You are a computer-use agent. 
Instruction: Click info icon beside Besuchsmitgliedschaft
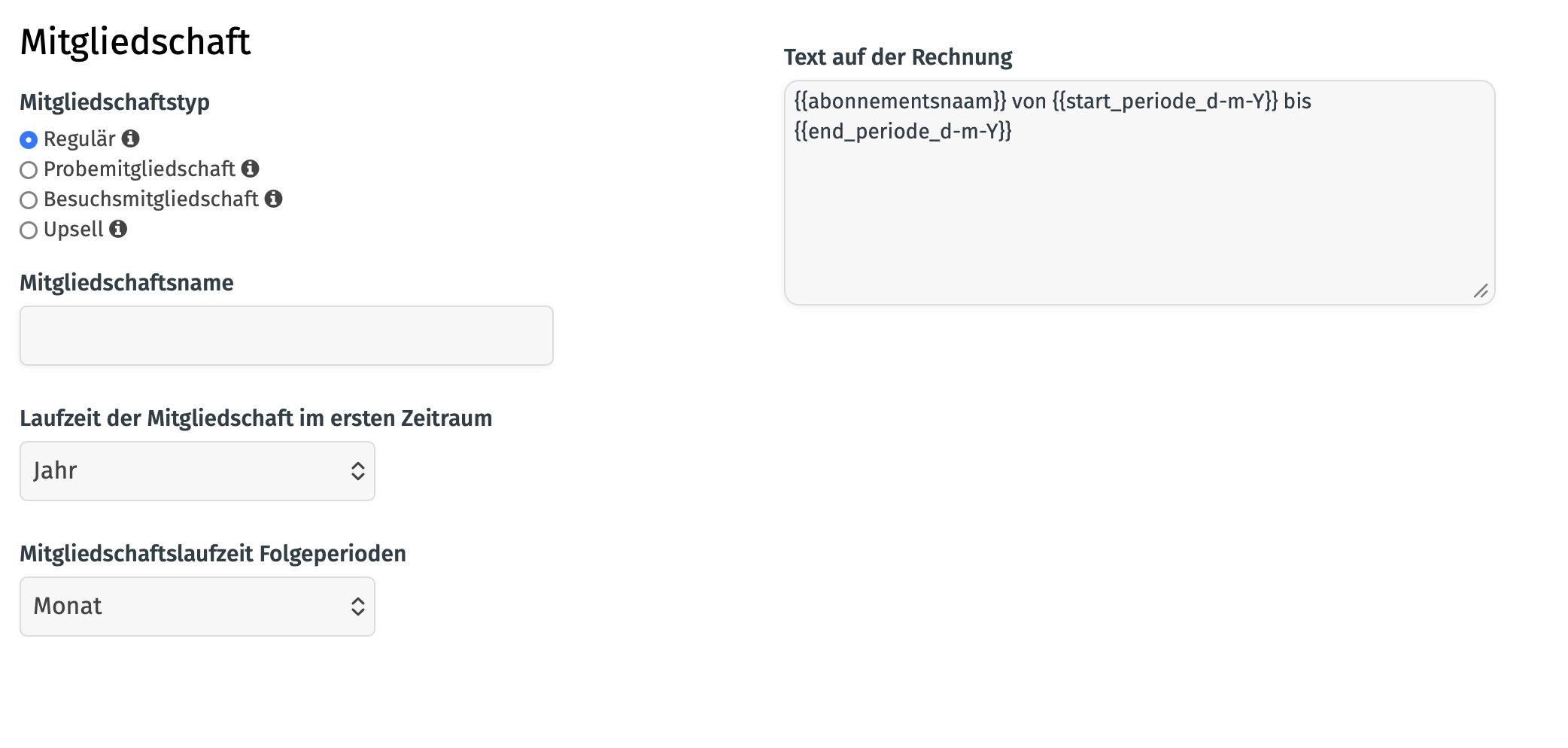(x=274, y=199)
